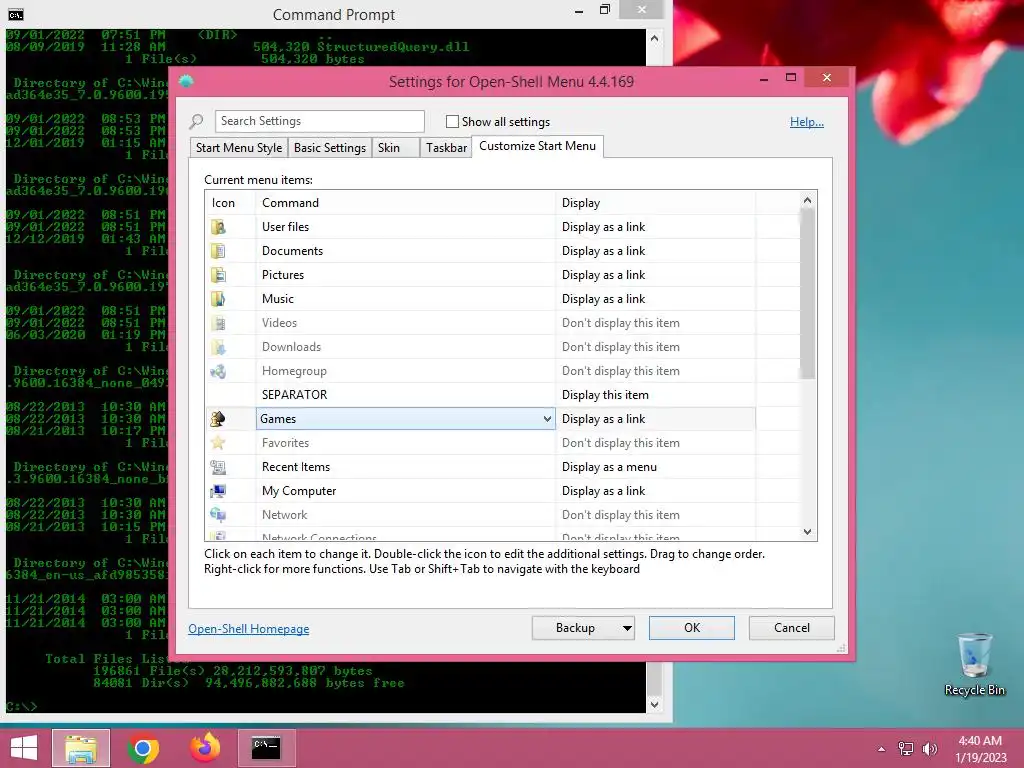Image resolution: width=1024 pixels, height=768 pixels.
Task: Select the Customize Start Menu tab
Action: coord(537,146)
